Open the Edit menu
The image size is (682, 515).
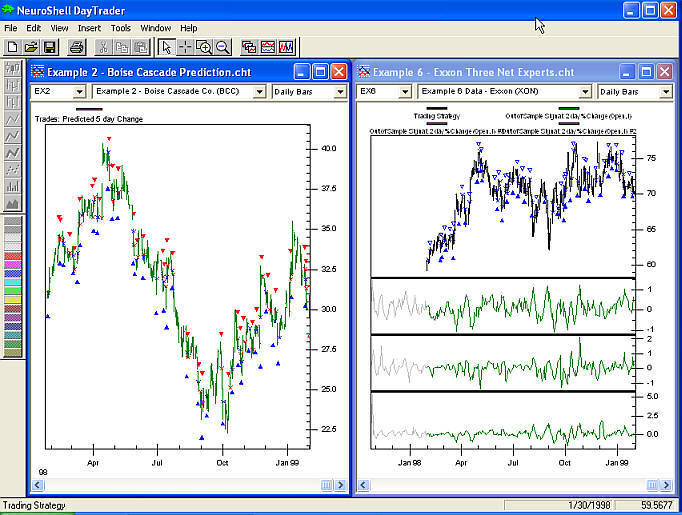point(33,28)
